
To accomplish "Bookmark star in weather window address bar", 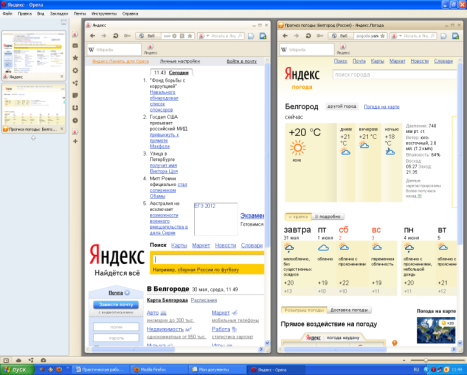I will (x=382, y=36).
